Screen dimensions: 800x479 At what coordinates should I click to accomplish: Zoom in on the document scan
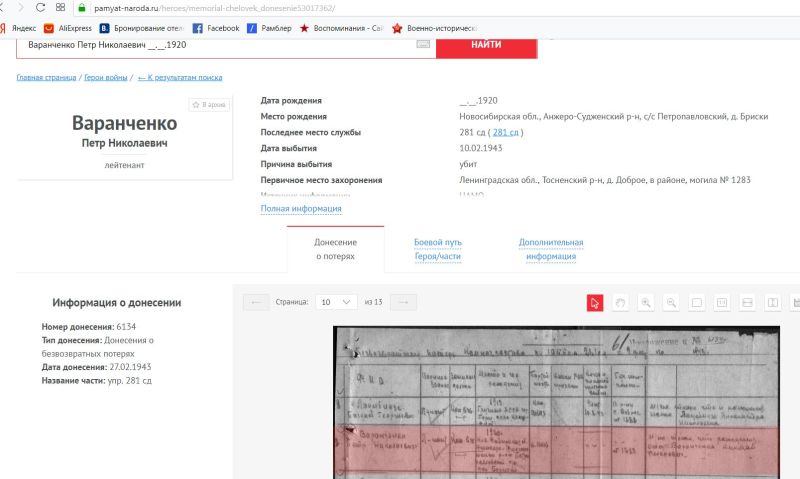coord(645,302)
